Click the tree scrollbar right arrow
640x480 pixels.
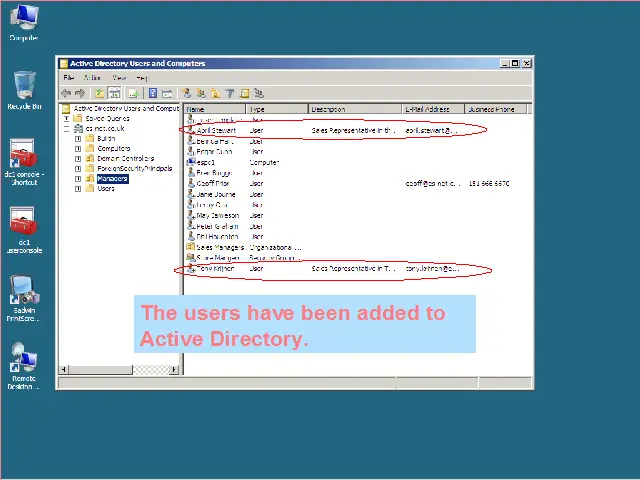coord(174,370)
